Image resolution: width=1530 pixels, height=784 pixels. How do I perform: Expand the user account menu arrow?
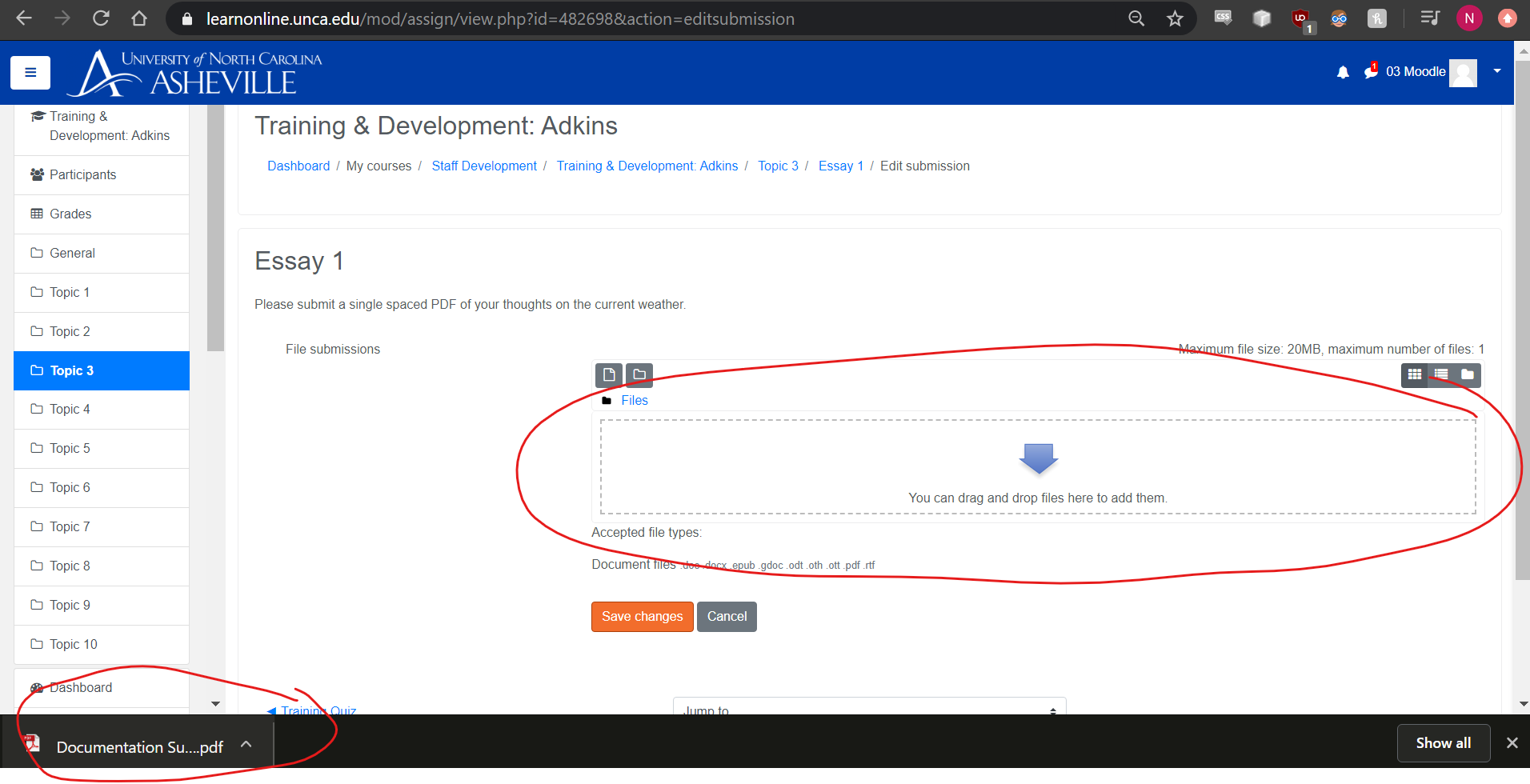pos(1496,71)
